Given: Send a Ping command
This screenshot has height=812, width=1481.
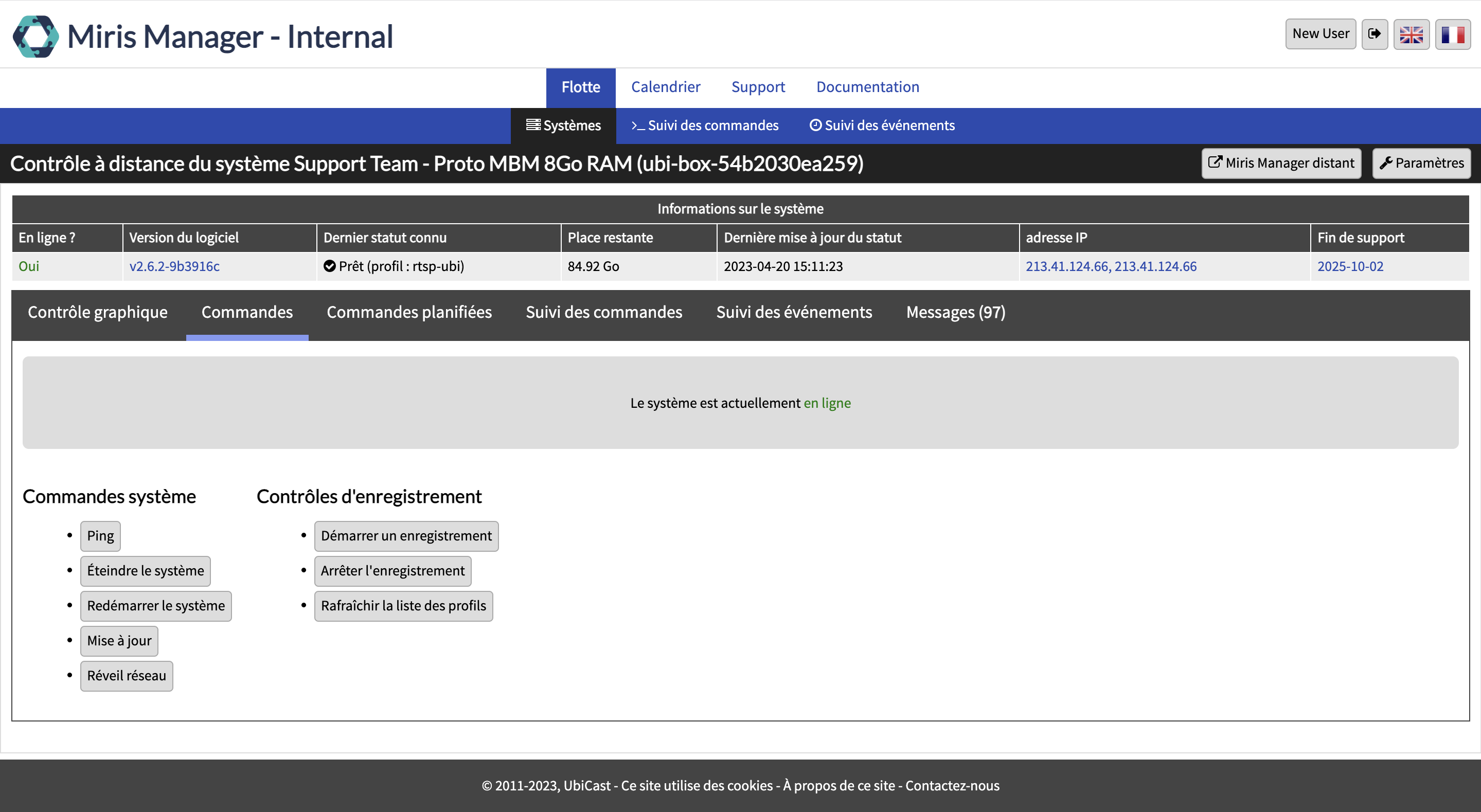Looking at the screenshot, I should (x=101, y=536).
